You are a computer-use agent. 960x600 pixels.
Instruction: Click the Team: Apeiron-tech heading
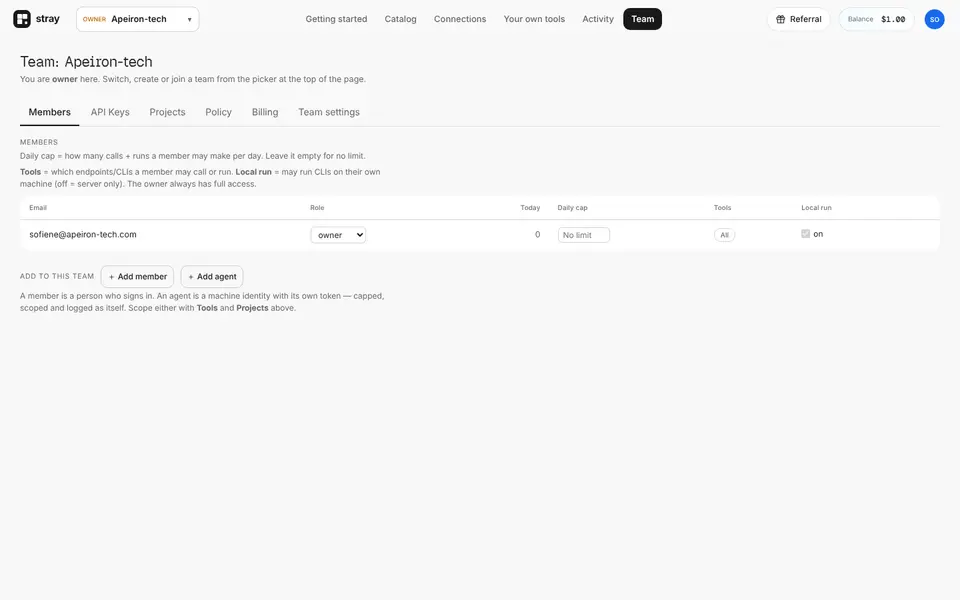(x=86, y=62)
